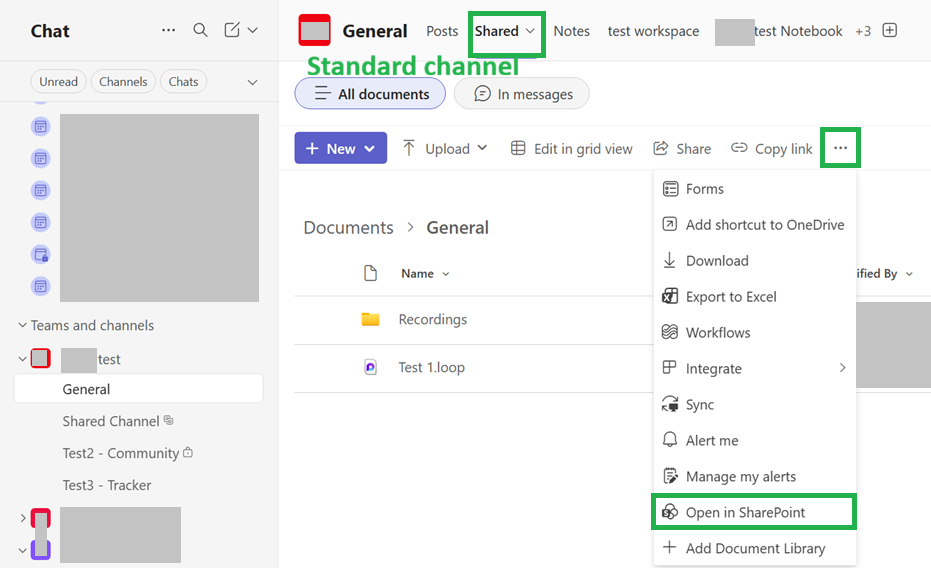This screenshot has width=931, height=568.
Task: Click the locked calendar meeting icon in chat list
Action: click(40, 254)
